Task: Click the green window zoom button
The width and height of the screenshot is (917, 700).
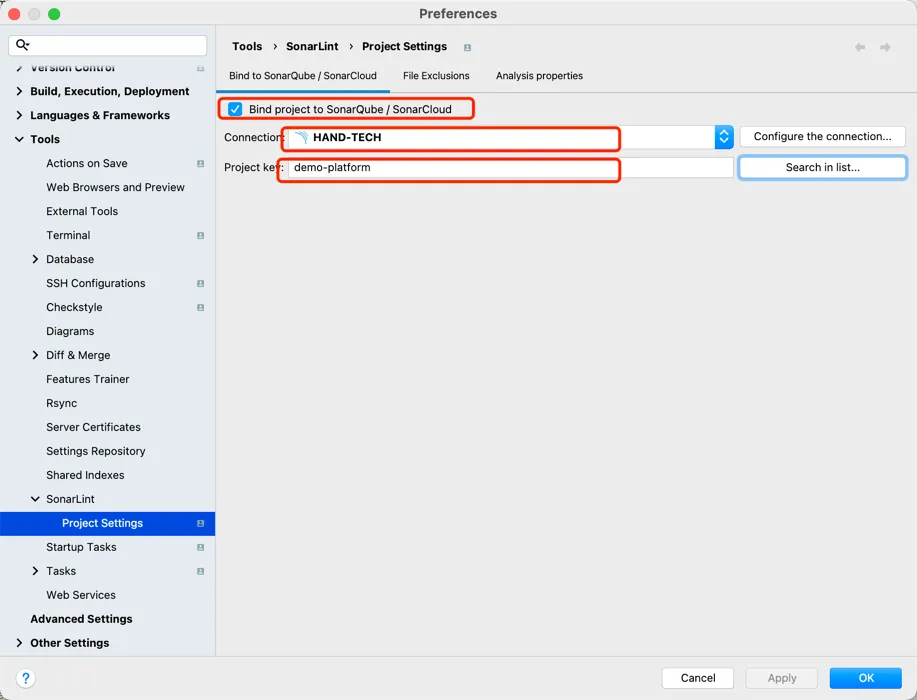Action: coord(54,14)
